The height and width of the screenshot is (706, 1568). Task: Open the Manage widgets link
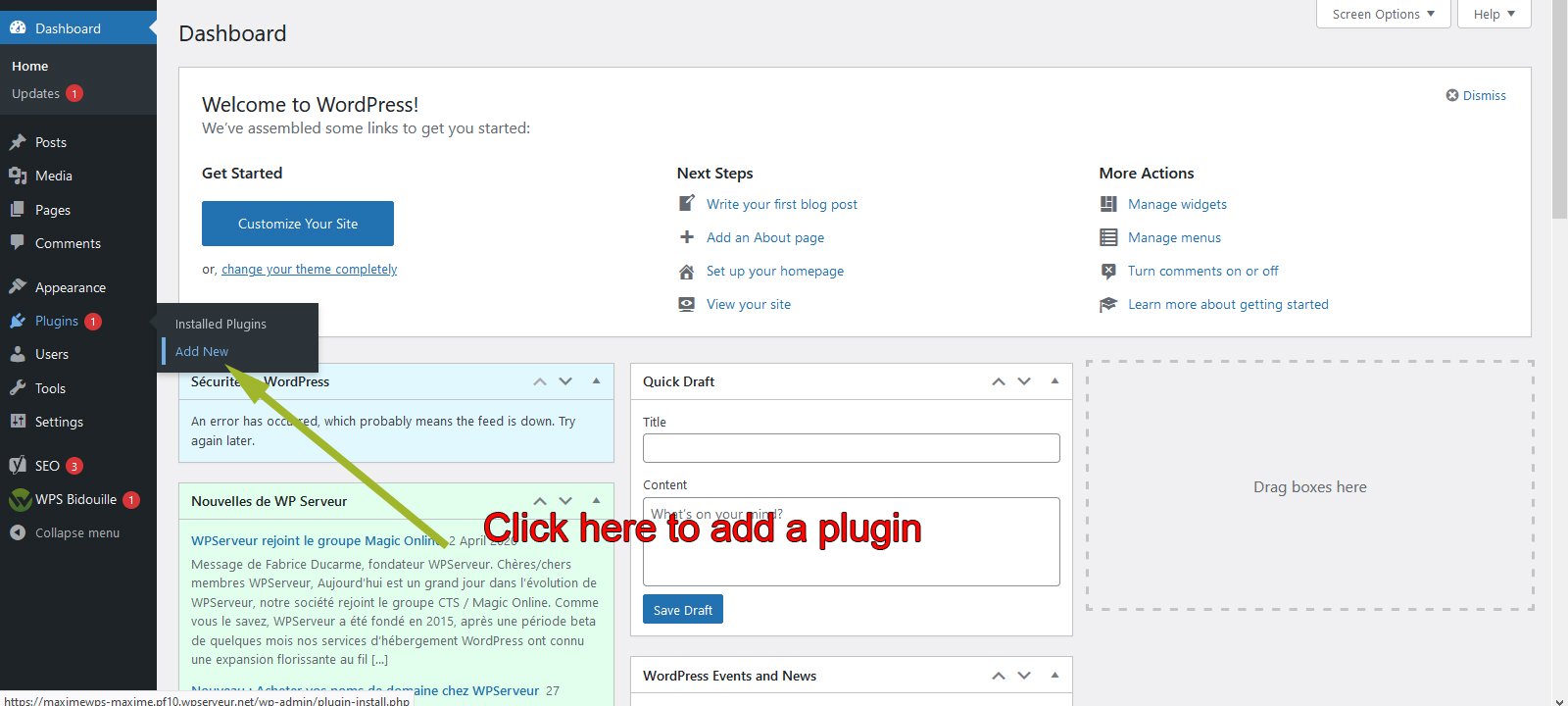pyautogui.click(x=1177, y=204)
